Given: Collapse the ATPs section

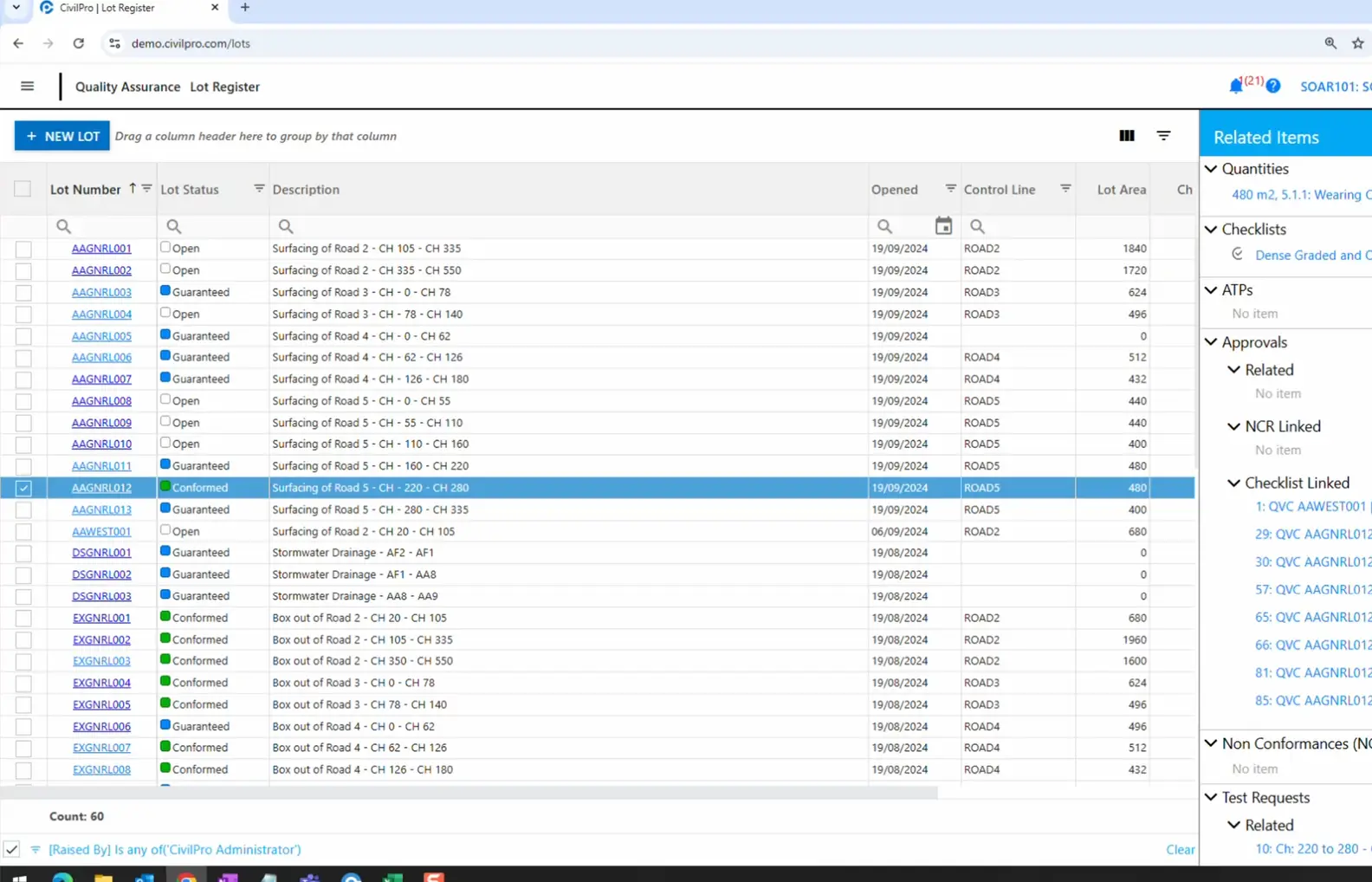Looking at the screenshot, I should [x=1211, y=290].
